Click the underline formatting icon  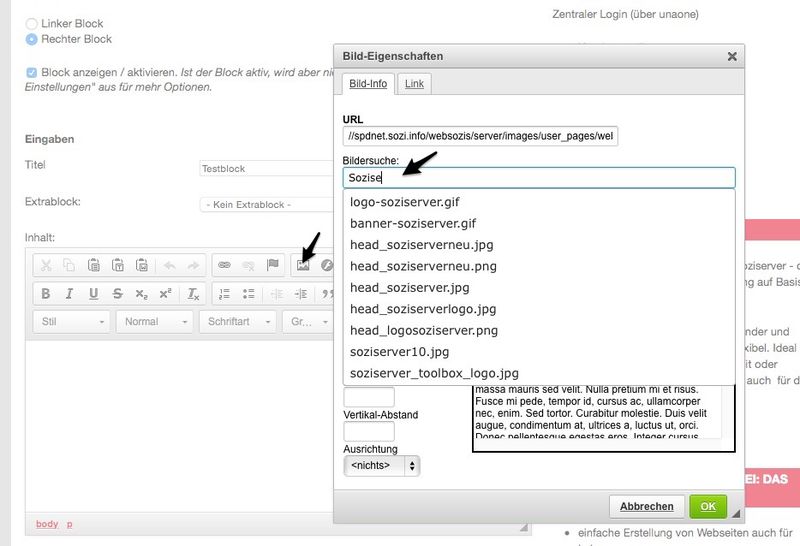(x=93, y=294)
